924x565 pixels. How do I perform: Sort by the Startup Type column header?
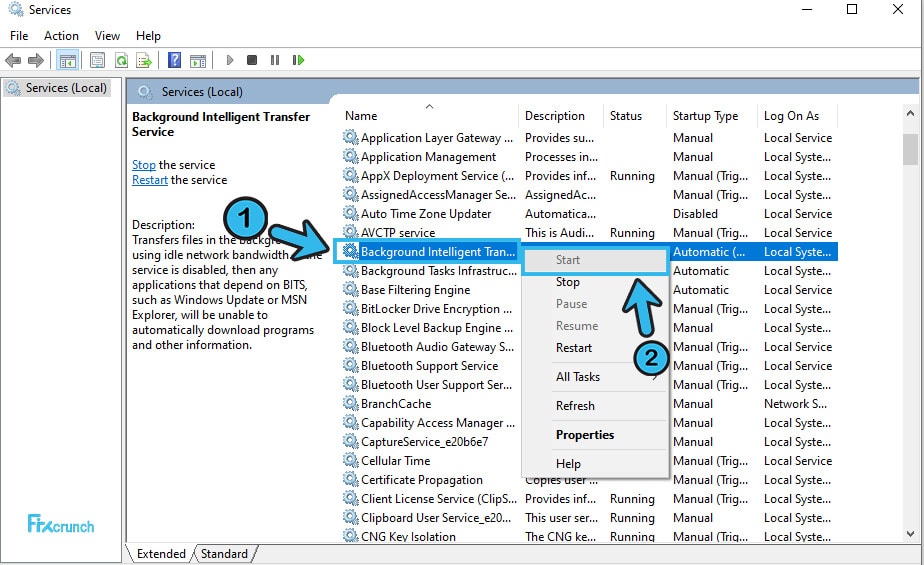point(712,115)
